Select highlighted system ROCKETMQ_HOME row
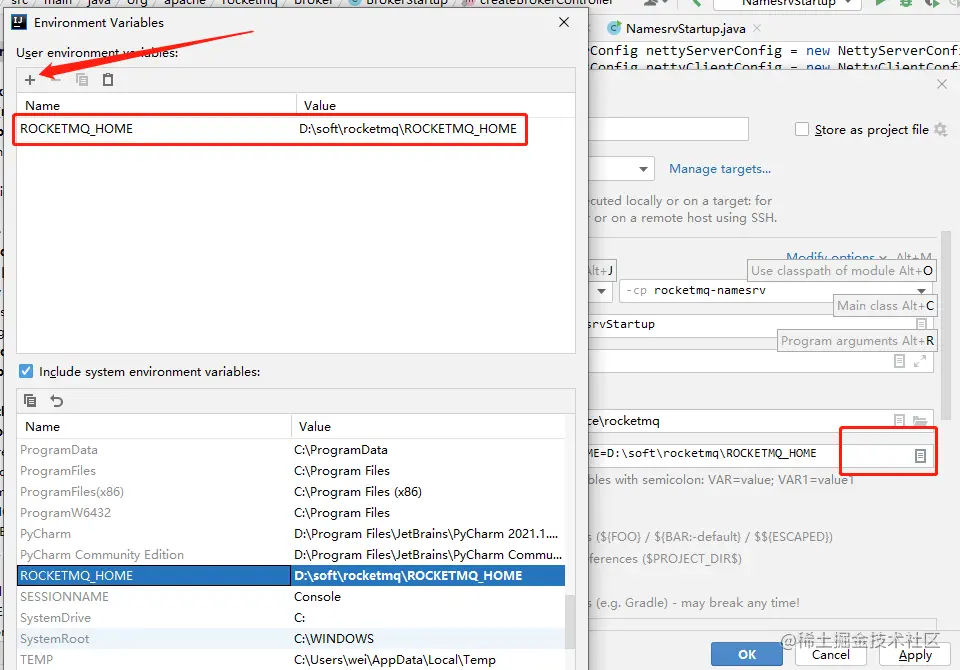Viewport: 960px width, 670px height. click(291, 575)
